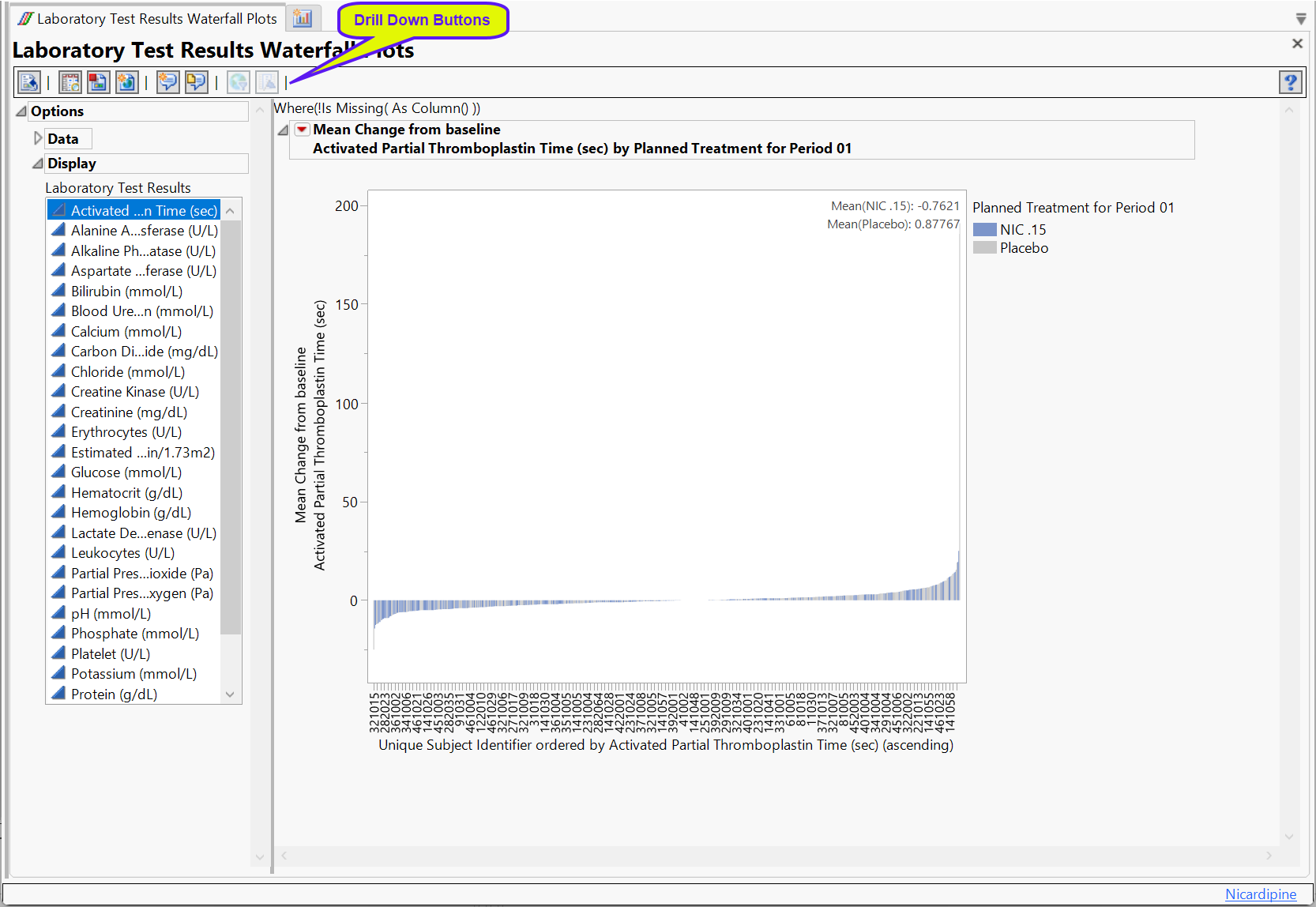Select Blood Ure...n (mmol/L) lab test
This screenshot has height=907, width=1316.
pyautogui.click(x=133, y=311)
